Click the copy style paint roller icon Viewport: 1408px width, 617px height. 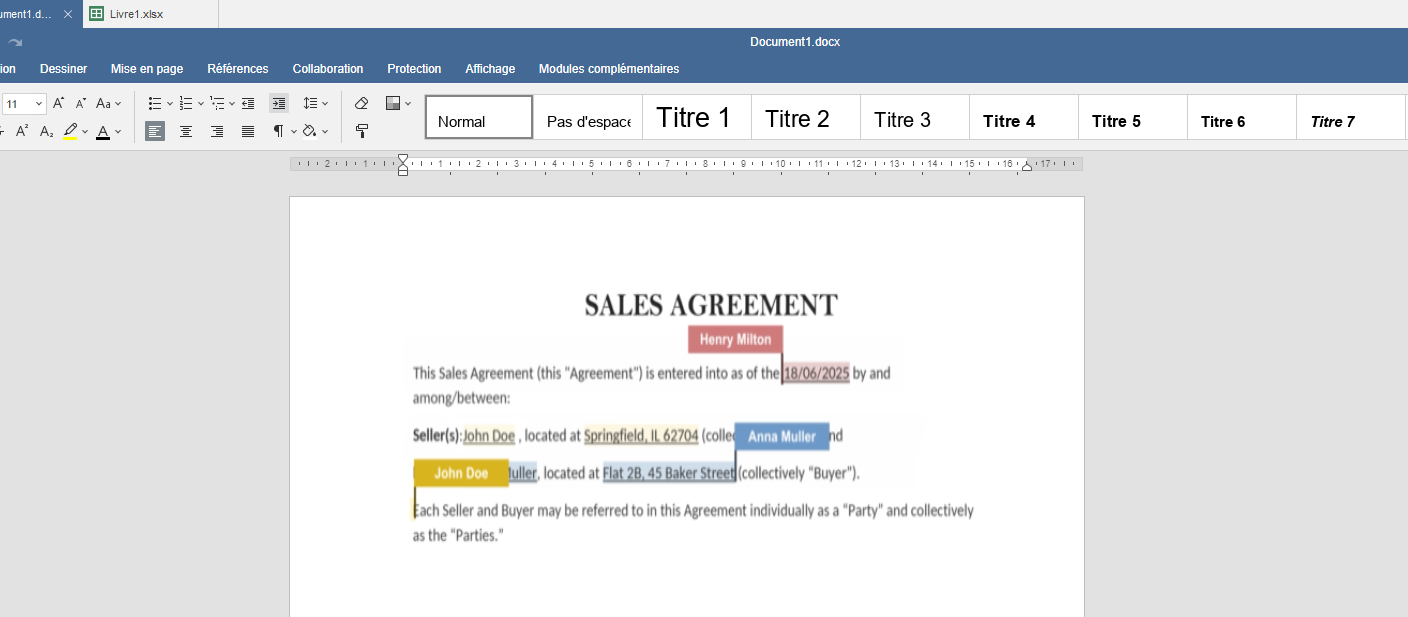click(x=362, y=131)
